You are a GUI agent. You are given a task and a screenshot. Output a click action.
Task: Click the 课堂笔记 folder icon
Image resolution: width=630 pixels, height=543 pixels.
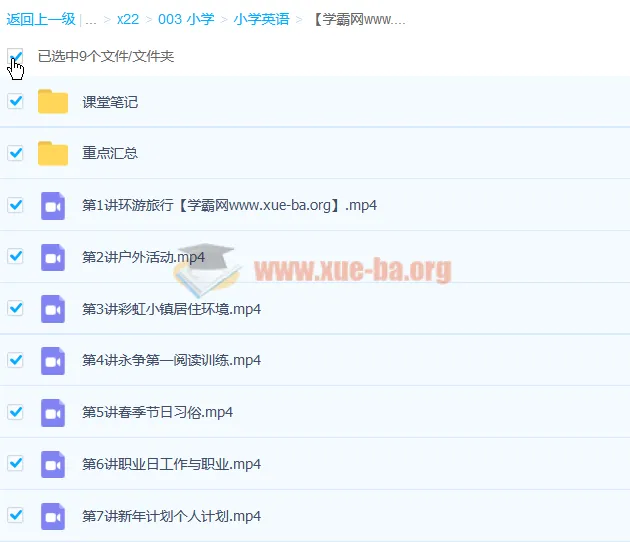(53, 102)
